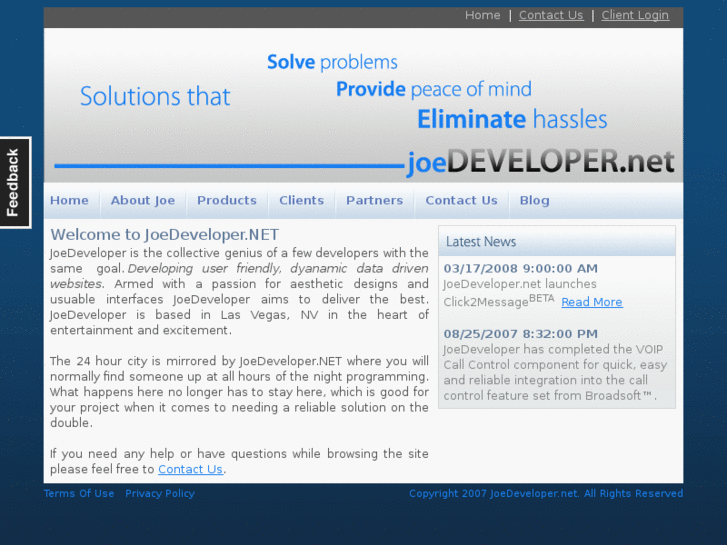
Task: Click the Solutions that banner text
Action: 155,96
